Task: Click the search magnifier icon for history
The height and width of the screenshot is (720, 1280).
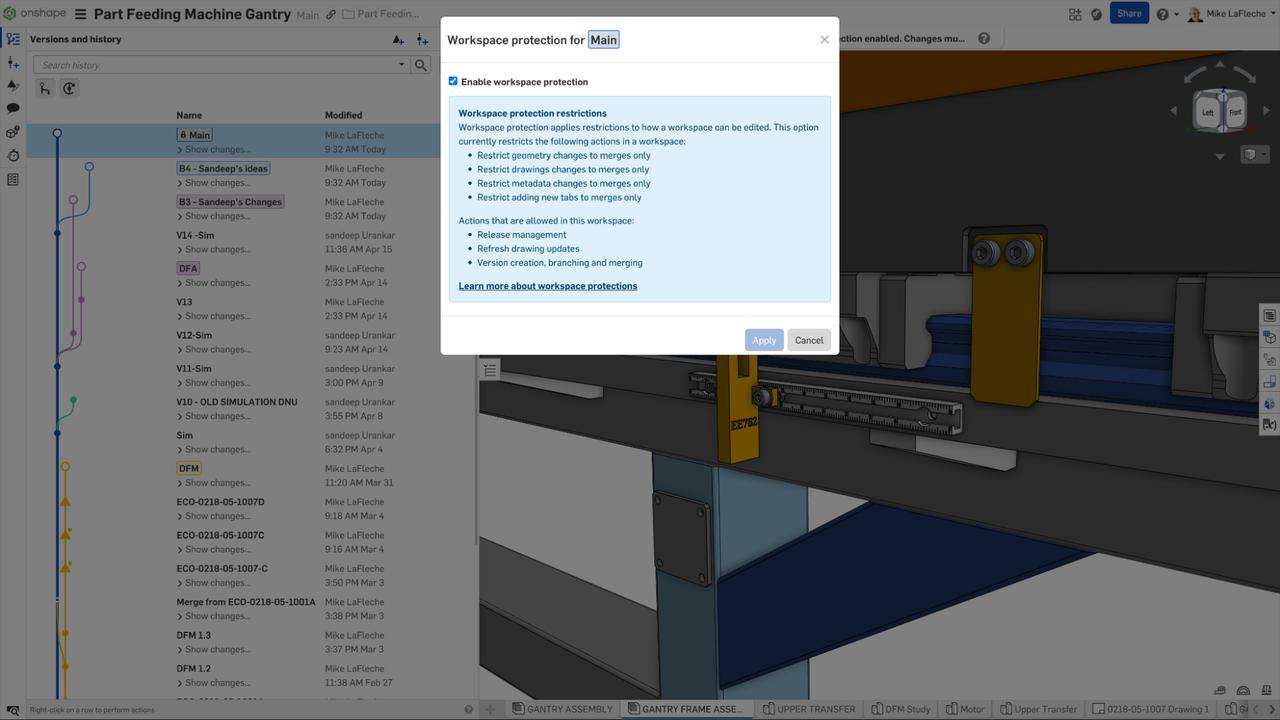Action: point(421,65)
